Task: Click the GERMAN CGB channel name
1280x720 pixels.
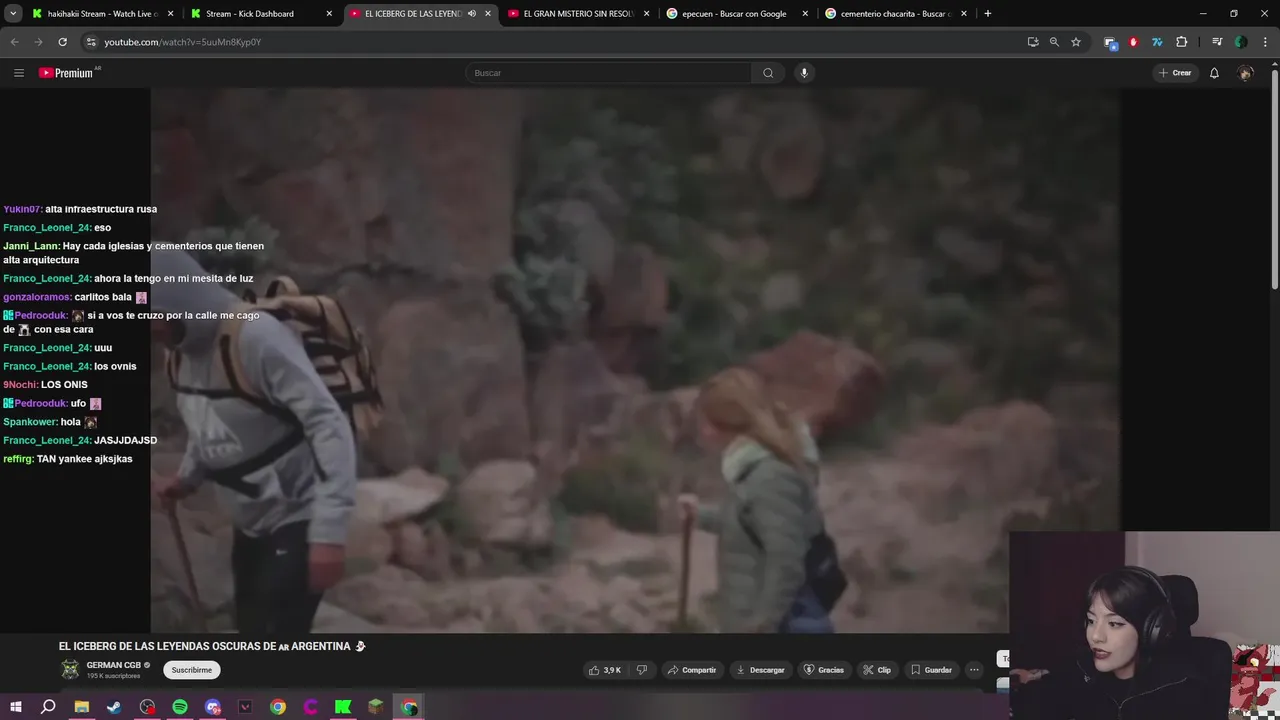Action: click(x=113, y=665)
